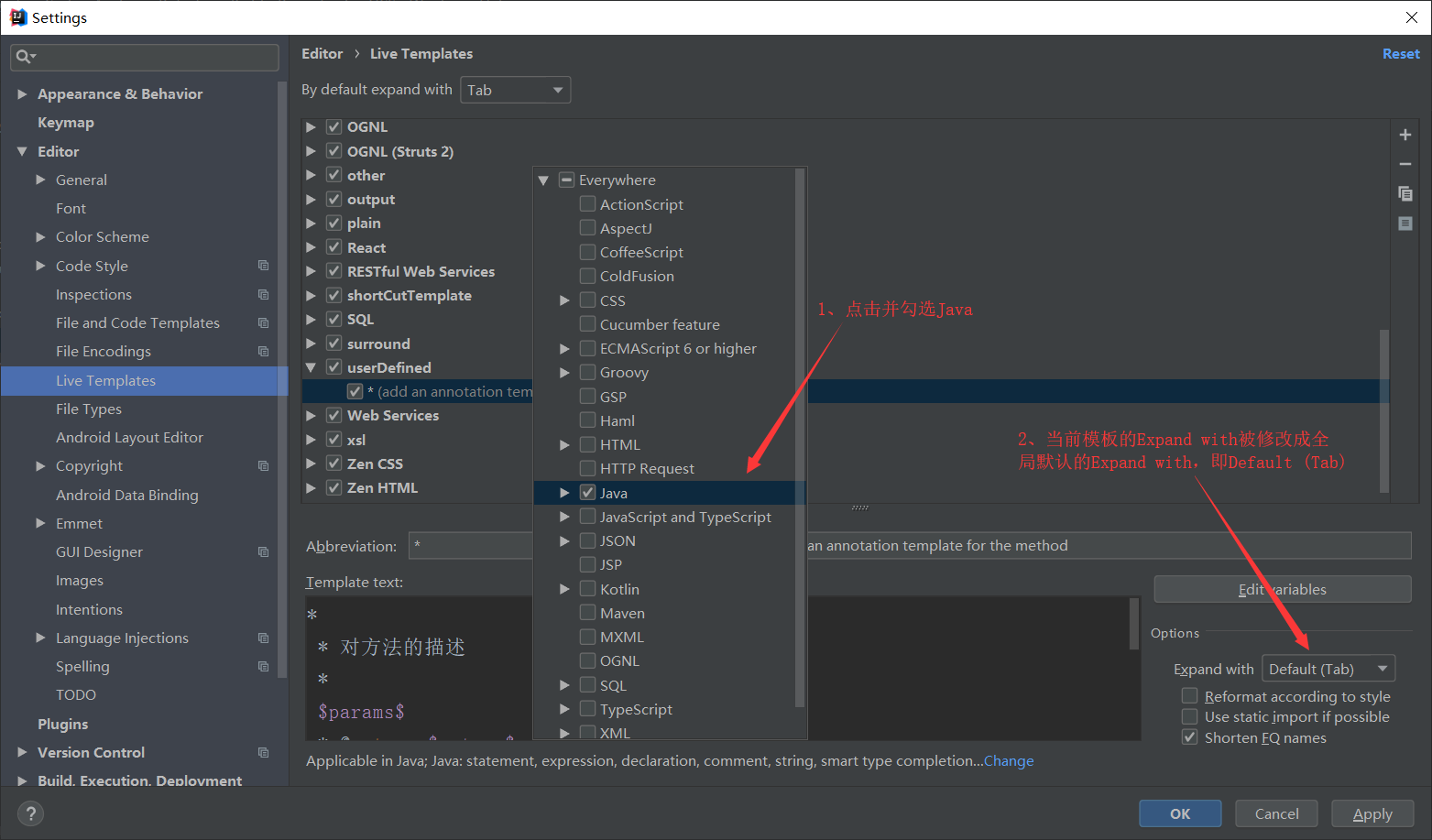Expand the Kotlin context node
The width and height of the screenshot is (1432, 840).
564,588
